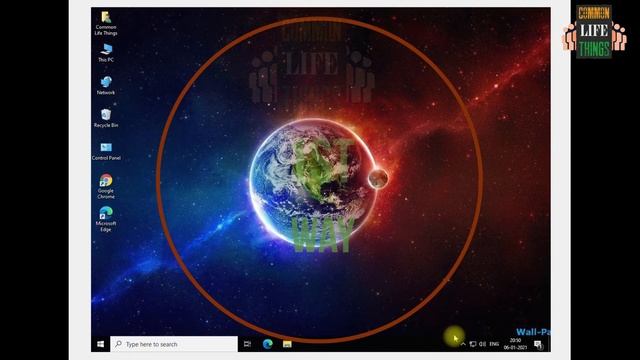Launch the Google Chrome desktop shortcut

[x=106, y=186]
